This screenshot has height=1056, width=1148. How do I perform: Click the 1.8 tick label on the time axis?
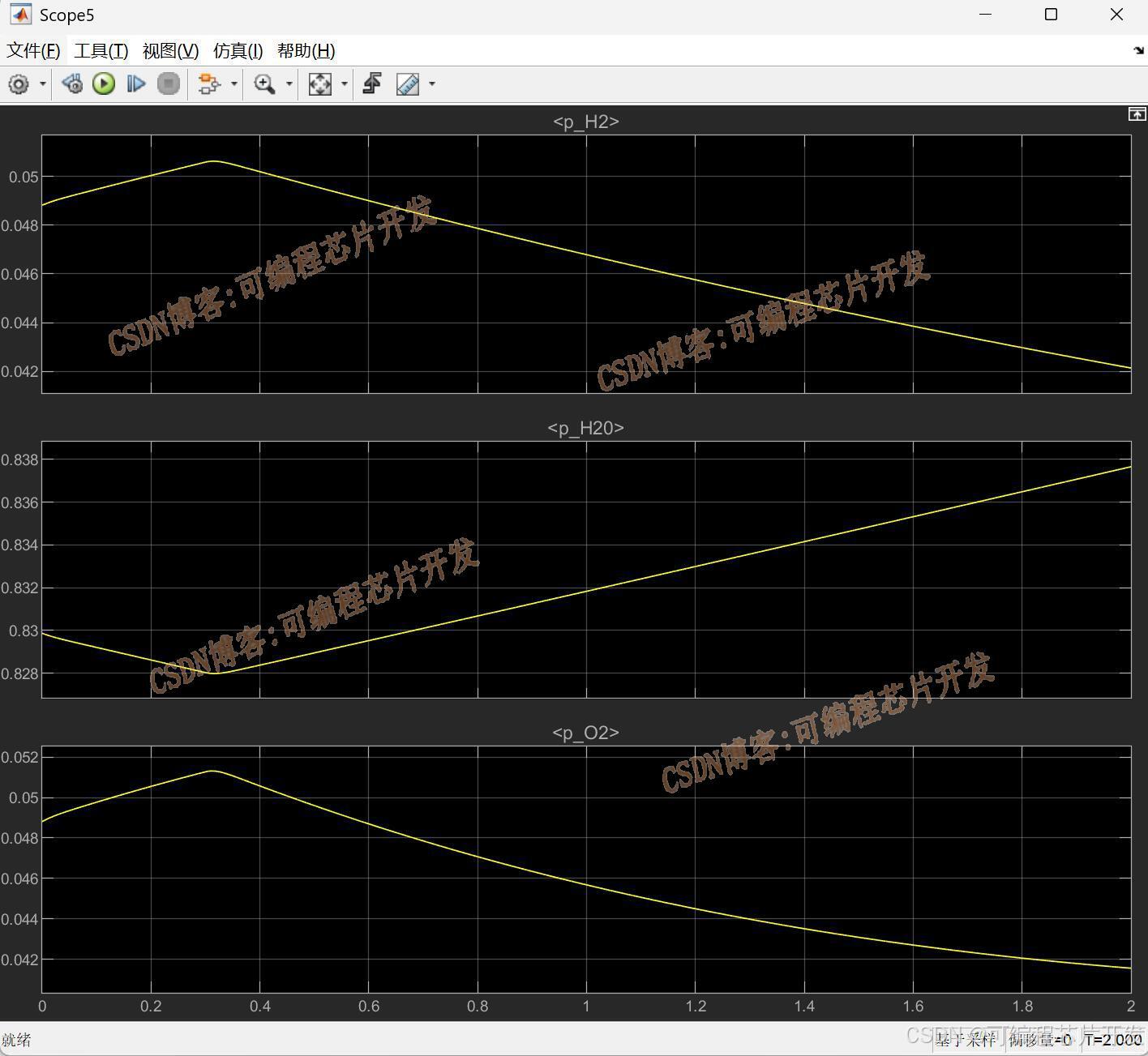point(1022,1007)
